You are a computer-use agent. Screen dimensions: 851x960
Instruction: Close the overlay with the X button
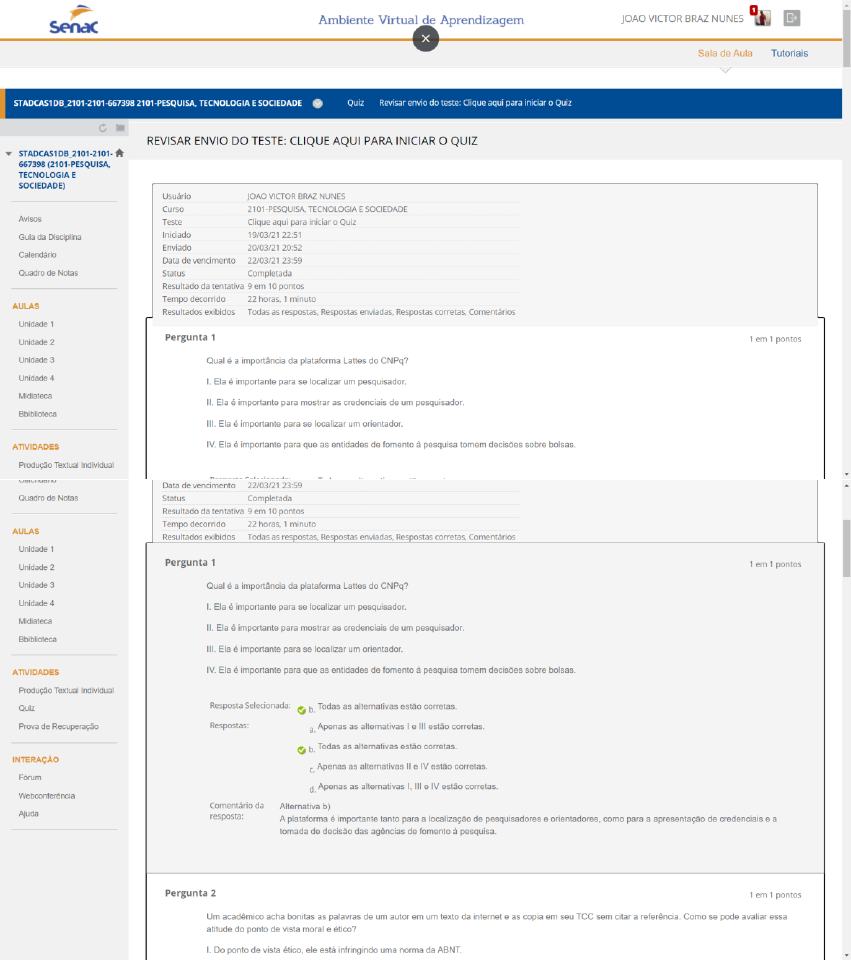pos(425,38)
